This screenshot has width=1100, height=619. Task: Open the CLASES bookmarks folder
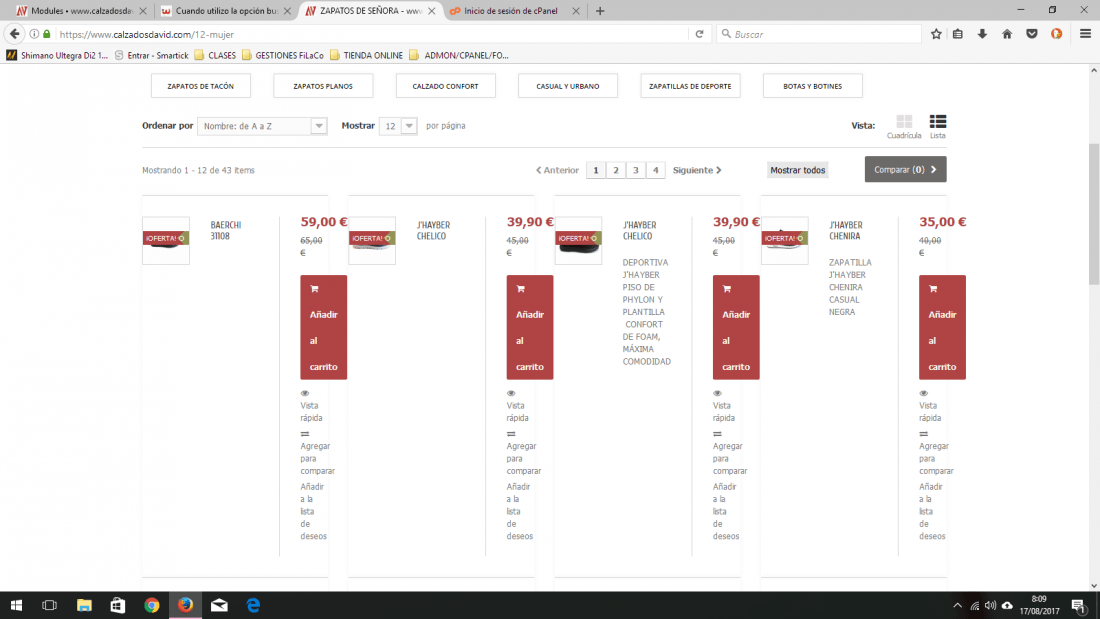point(215,55)
